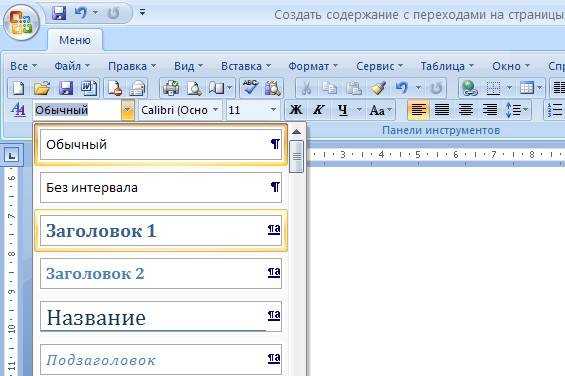
Task: Open print preview magnifier icon
Action: (x=194, y=88)
